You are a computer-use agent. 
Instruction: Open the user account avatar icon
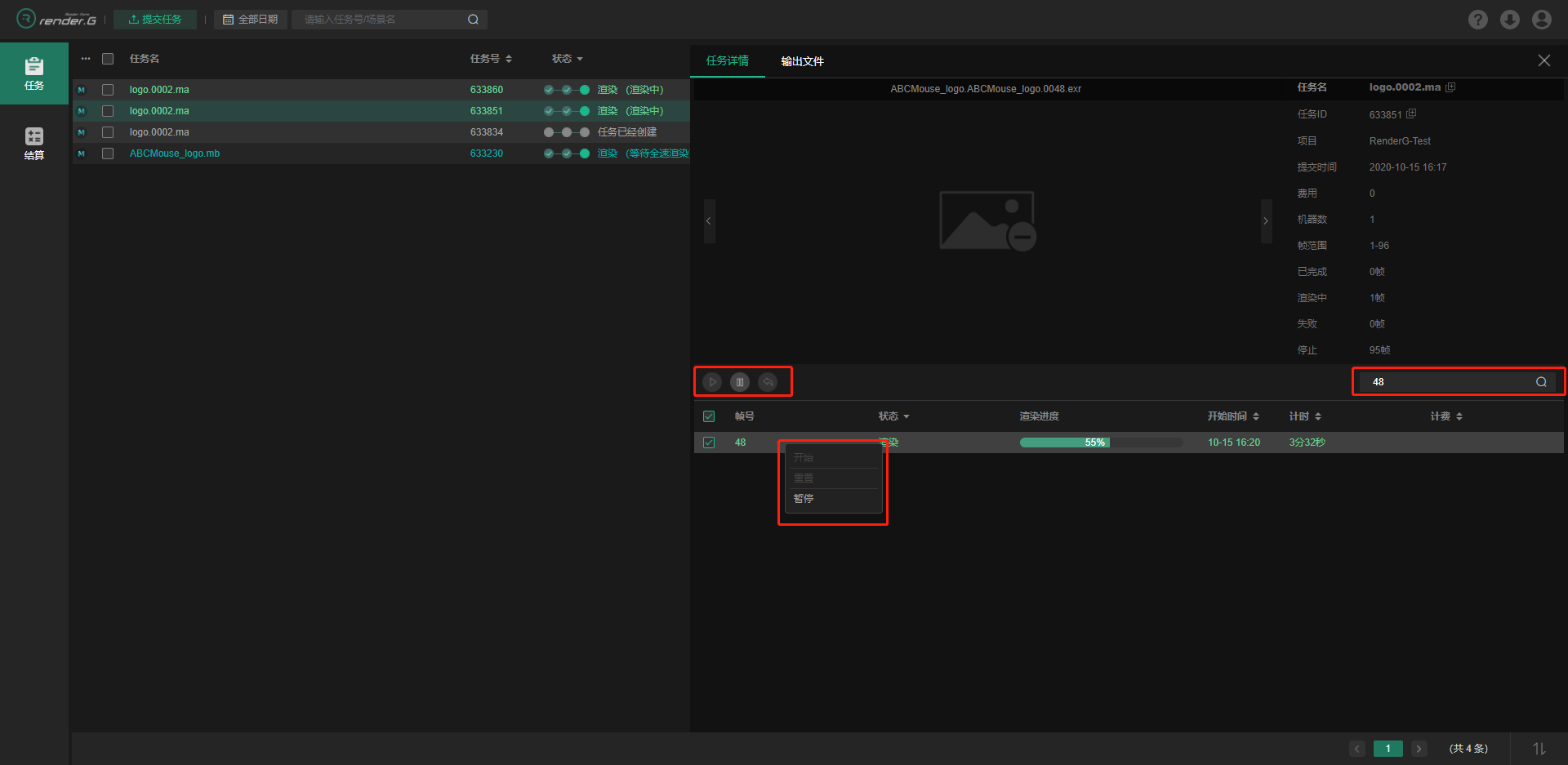click(1542, 20)
